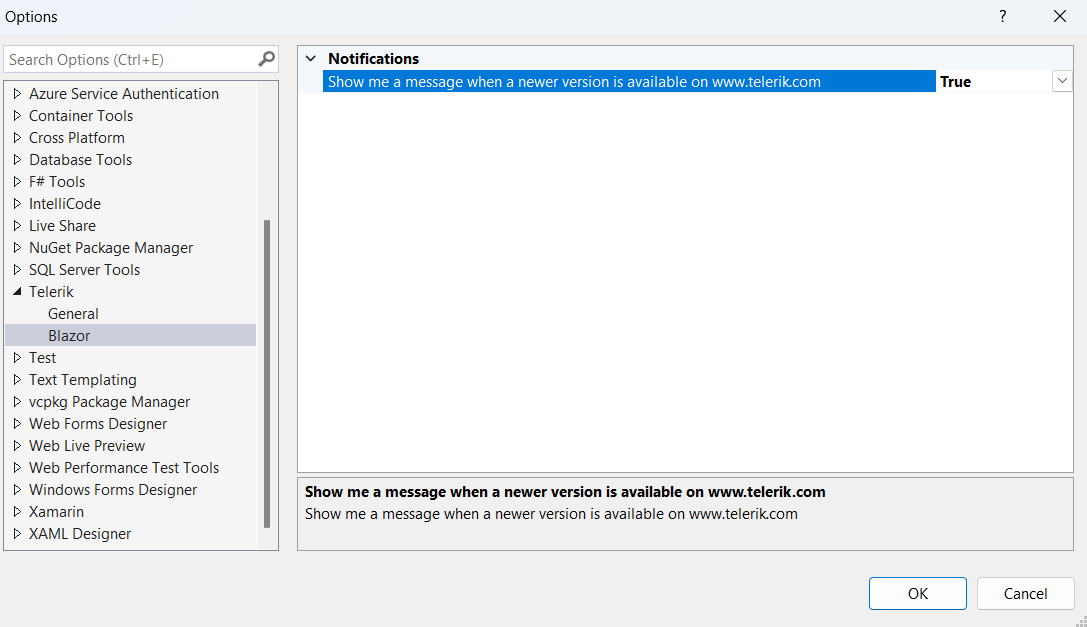Select the Container Tools label
Screen dimensions: 1087x627
click(80, 116)
